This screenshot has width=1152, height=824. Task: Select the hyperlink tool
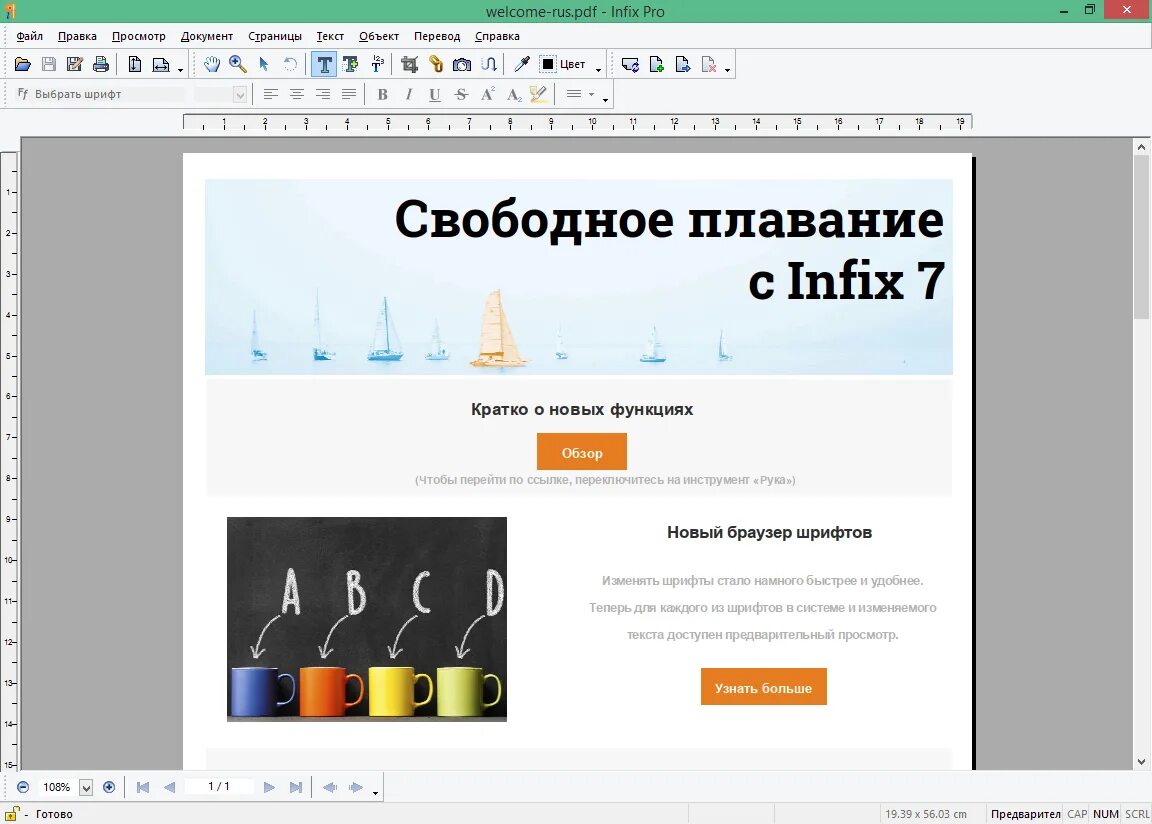point(437,64)
